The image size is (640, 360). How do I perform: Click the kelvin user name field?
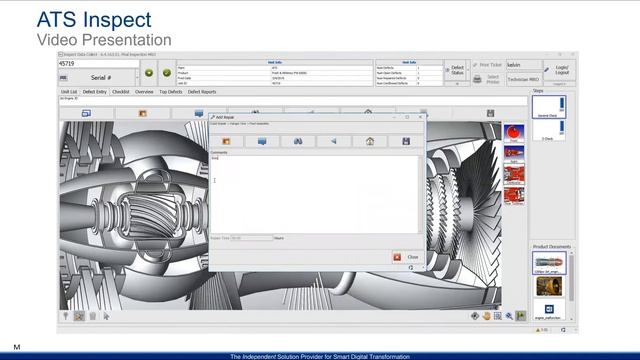click(524, 65)
